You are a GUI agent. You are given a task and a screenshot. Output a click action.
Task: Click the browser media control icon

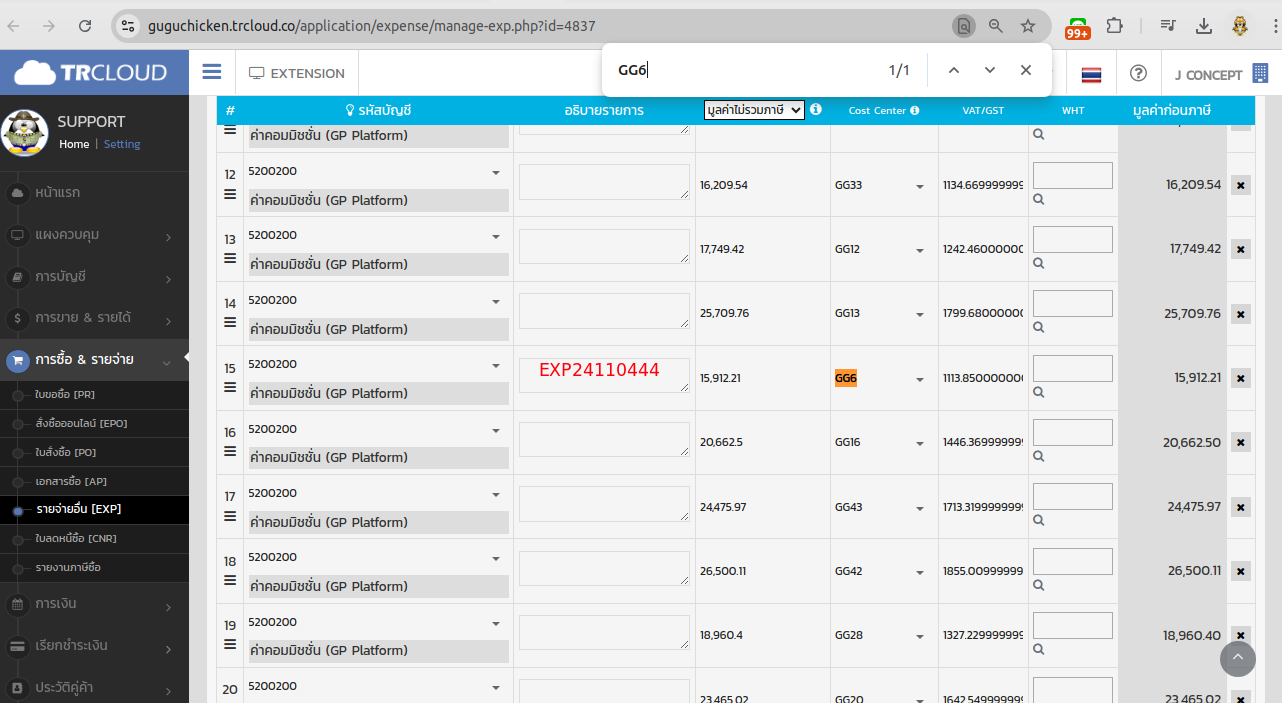1168,26
